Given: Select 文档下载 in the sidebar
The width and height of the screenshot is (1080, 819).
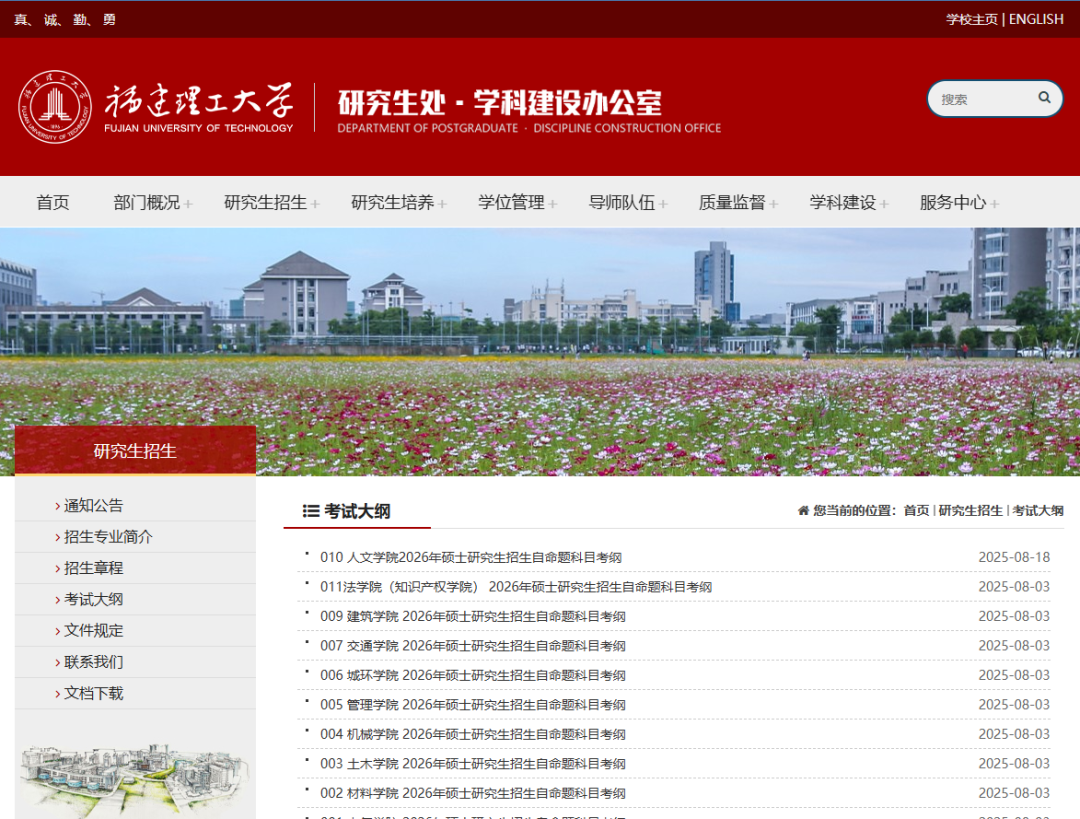Looking at the screenshot, I should 94,693.
